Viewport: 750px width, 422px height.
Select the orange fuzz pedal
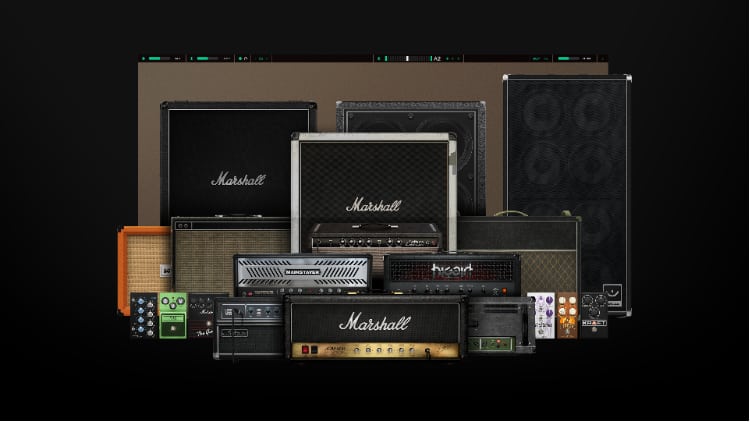coord(567,316)
